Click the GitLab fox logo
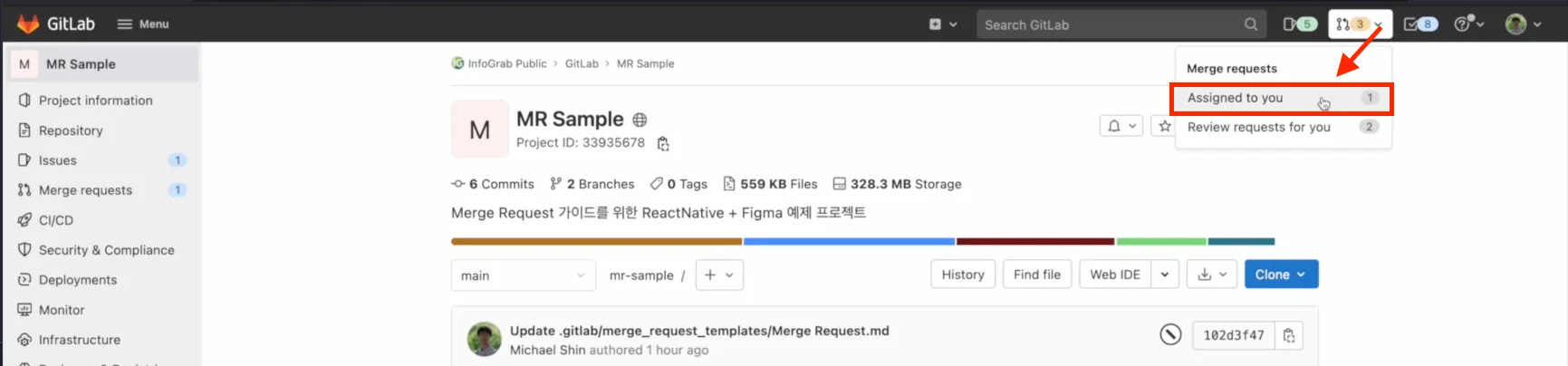1568x366 pixels. click(x=28, y=24)
